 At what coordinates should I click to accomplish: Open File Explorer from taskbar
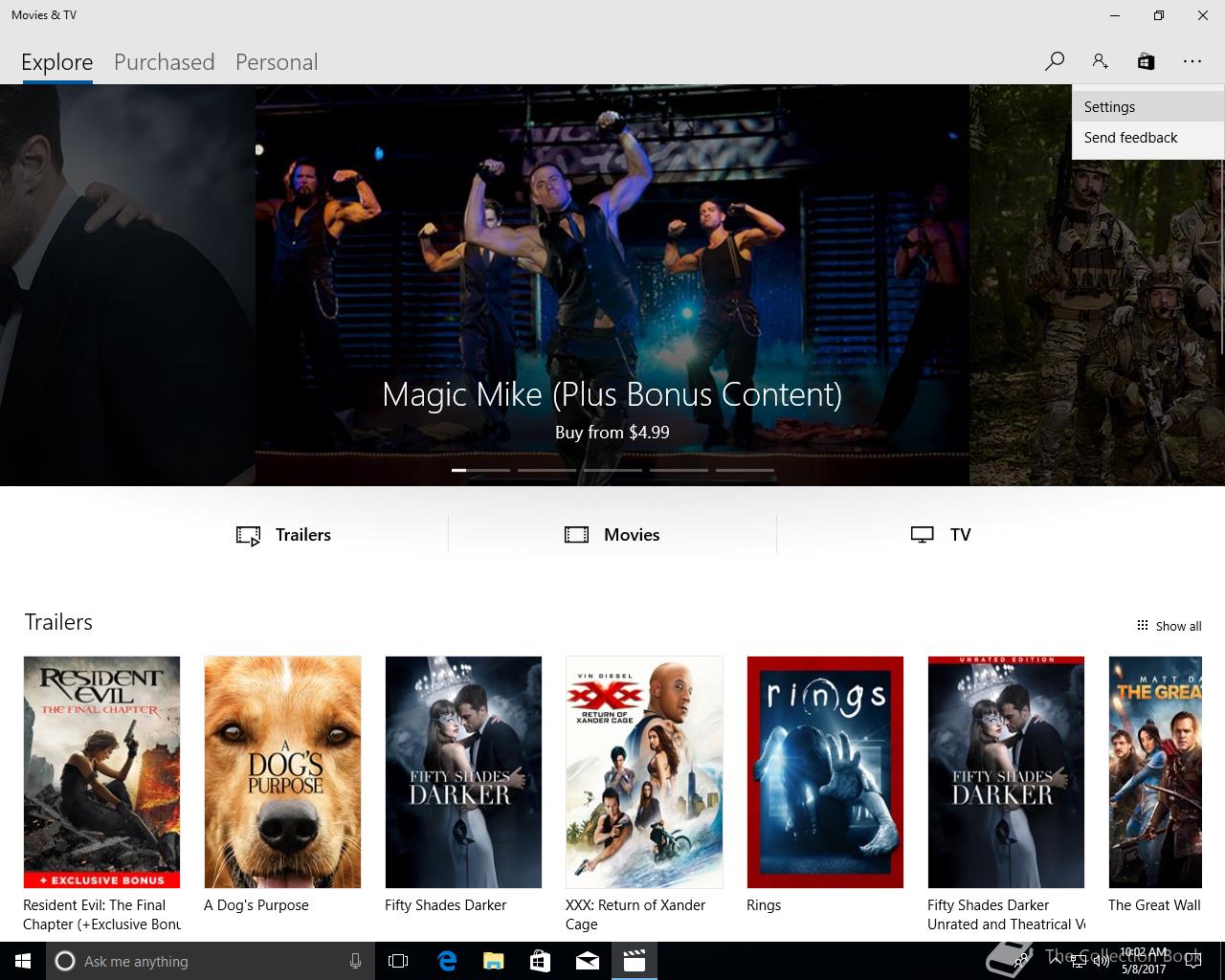click(493, 961)
